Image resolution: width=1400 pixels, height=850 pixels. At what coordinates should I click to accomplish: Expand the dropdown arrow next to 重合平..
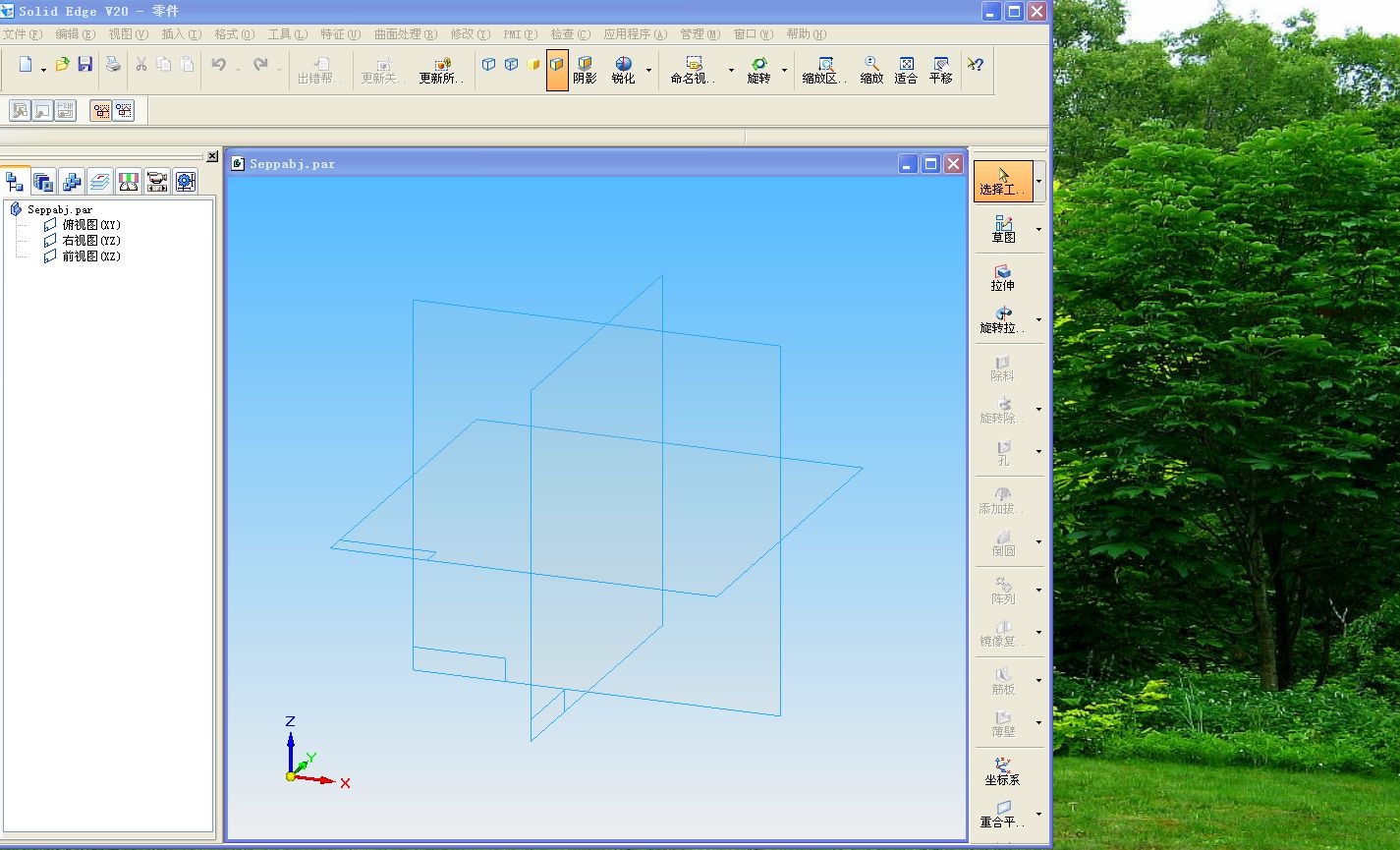pos(1039,815)
